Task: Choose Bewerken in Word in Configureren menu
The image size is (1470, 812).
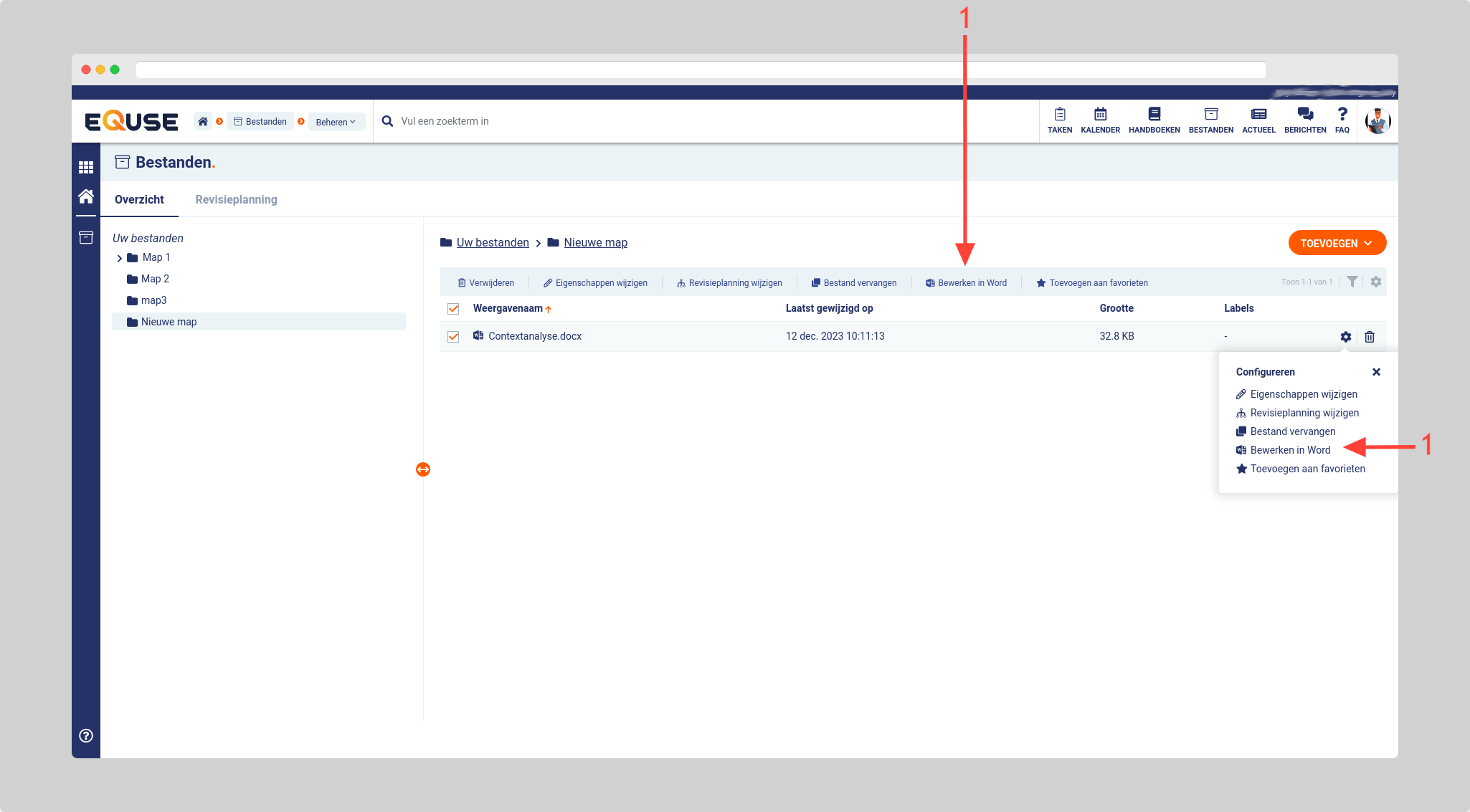Action: point(1283,450)
